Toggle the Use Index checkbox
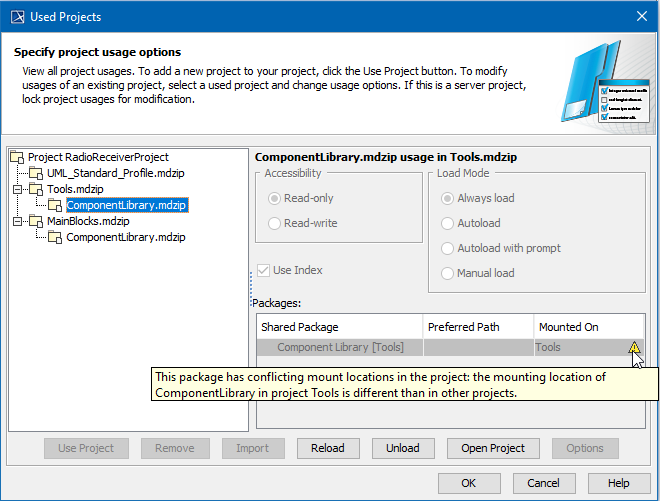660x501 pixels. (x=264, y=270)
